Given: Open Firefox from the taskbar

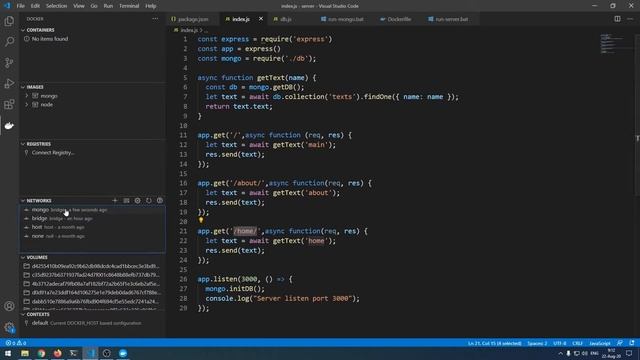Looking at the screenshot, I should (x=58, y=353).
